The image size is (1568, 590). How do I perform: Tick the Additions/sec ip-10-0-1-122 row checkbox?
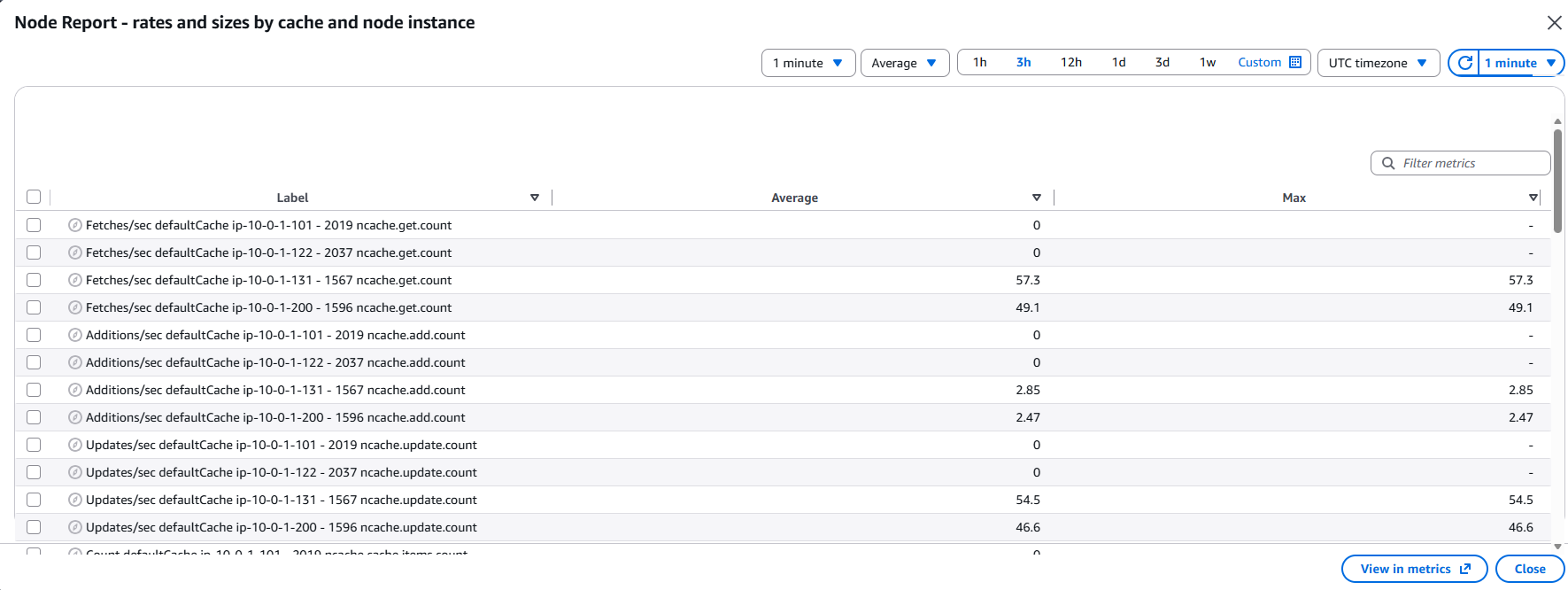point(34,362)
